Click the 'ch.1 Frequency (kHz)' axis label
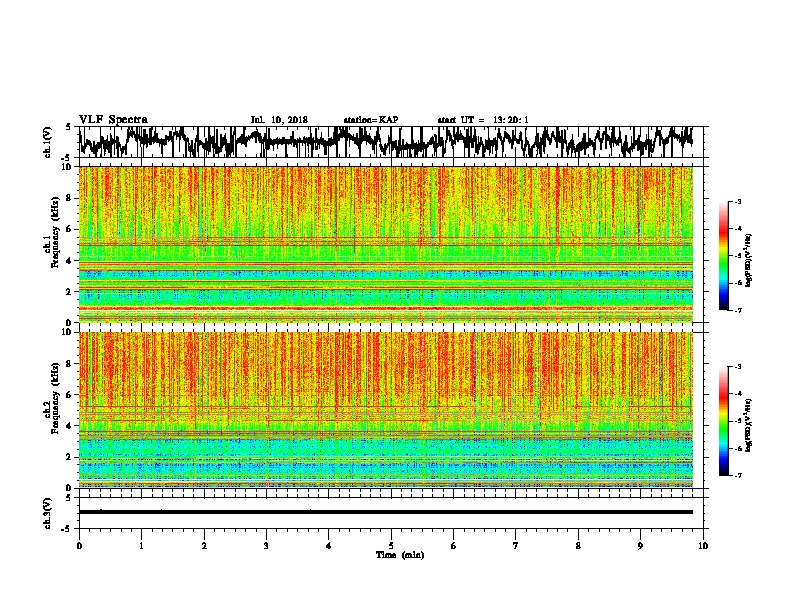 [52, 232]
